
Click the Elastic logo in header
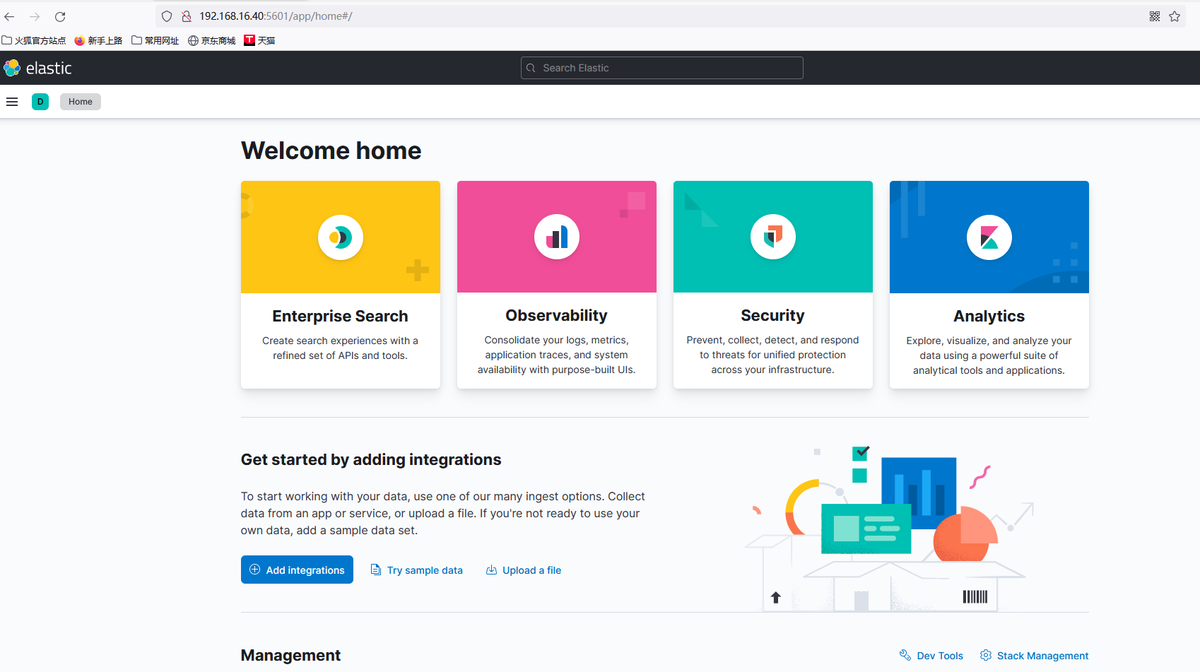(x=38, y=68)
